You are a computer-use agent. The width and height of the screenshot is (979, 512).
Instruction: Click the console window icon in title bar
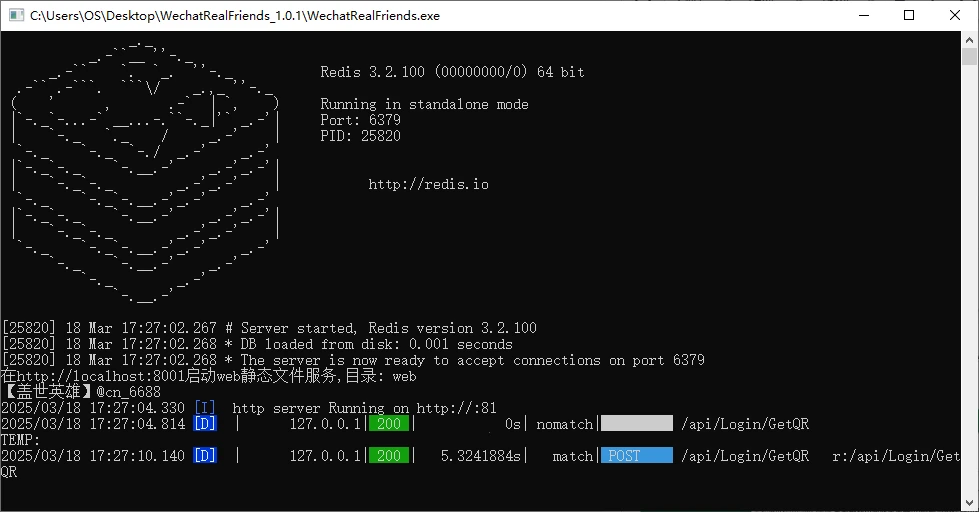click(17, 15)
